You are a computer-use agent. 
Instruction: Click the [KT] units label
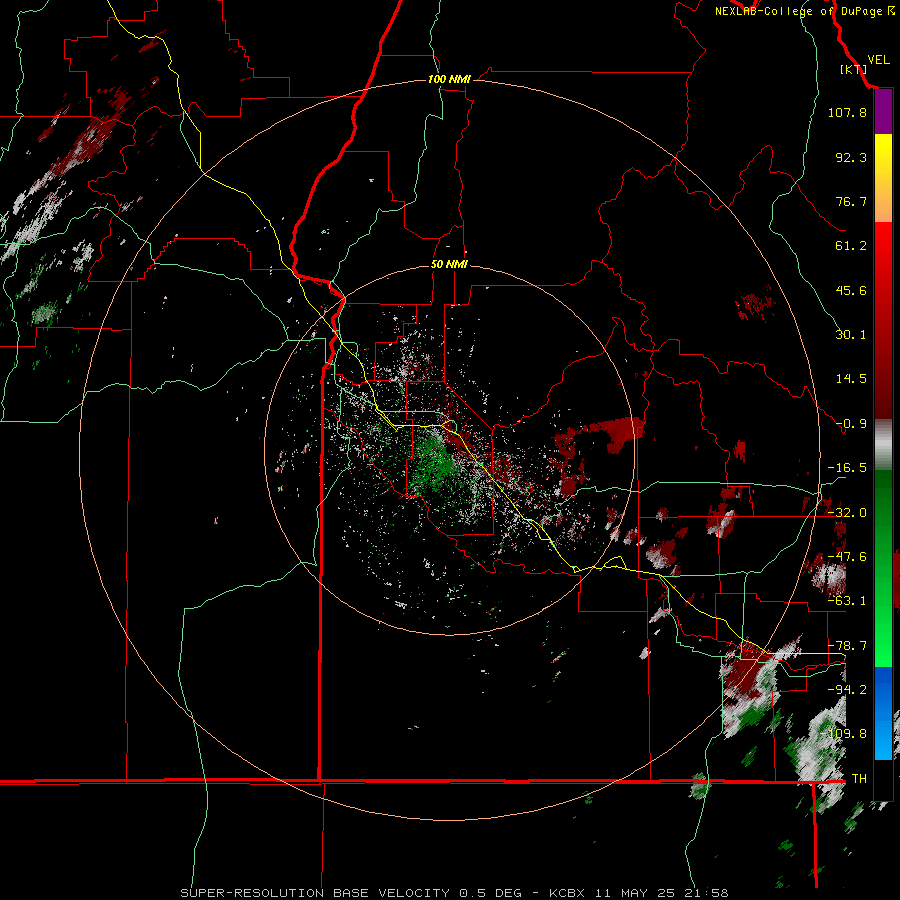tap(853, 69)
